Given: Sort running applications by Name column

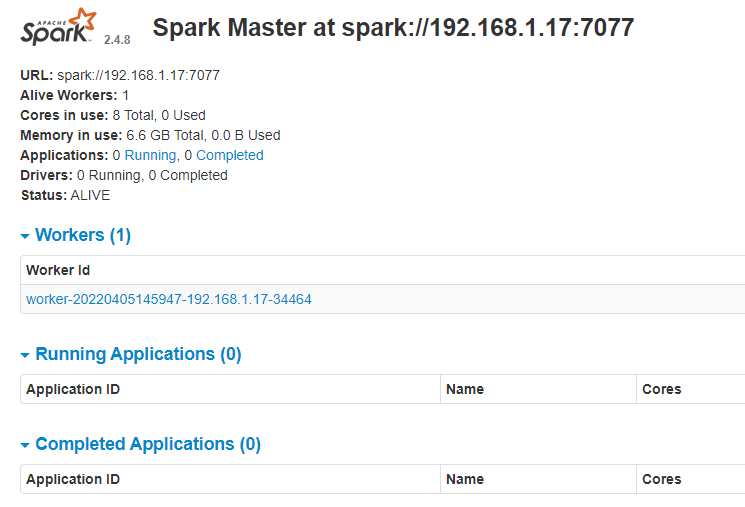Looking at the screenshot, I should coord(465,389).
